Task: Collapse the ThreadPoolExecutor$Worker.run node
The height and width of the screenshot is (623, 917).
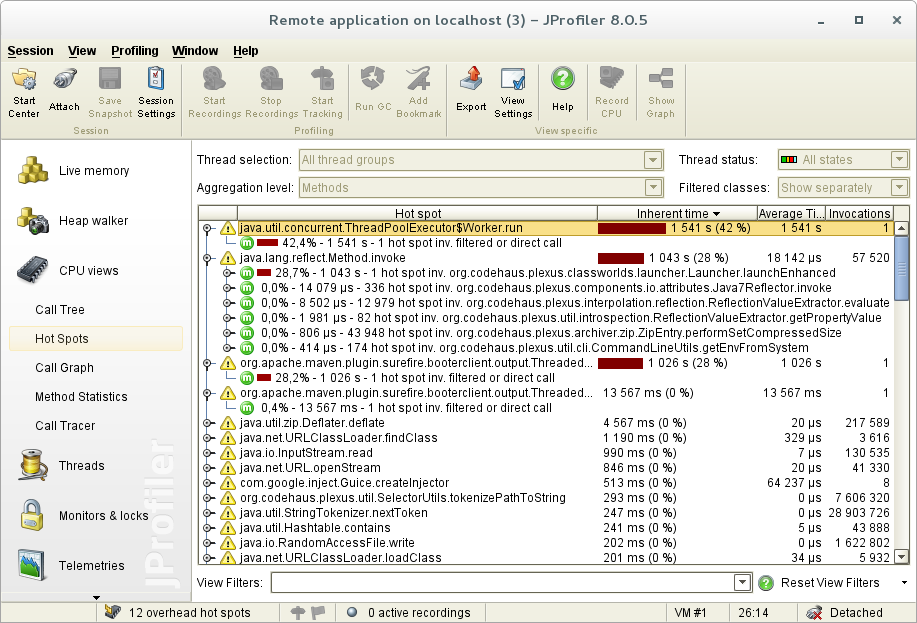Action: 207,228
